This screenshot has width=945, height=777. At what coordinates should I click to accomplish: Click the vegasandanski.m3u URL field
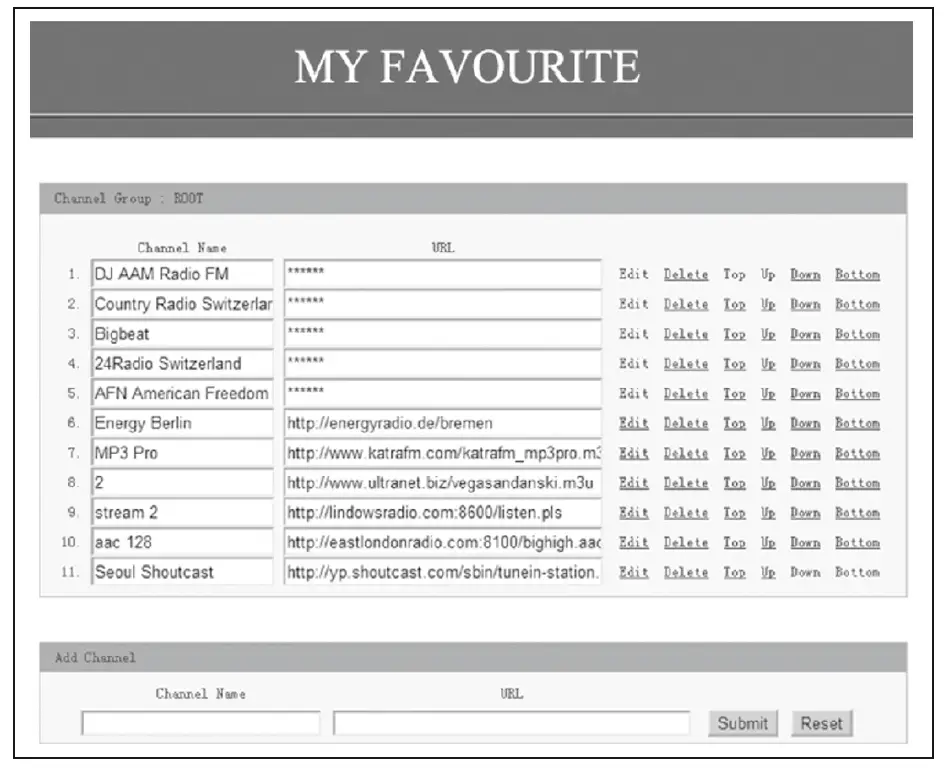click(x=442, y=483)
